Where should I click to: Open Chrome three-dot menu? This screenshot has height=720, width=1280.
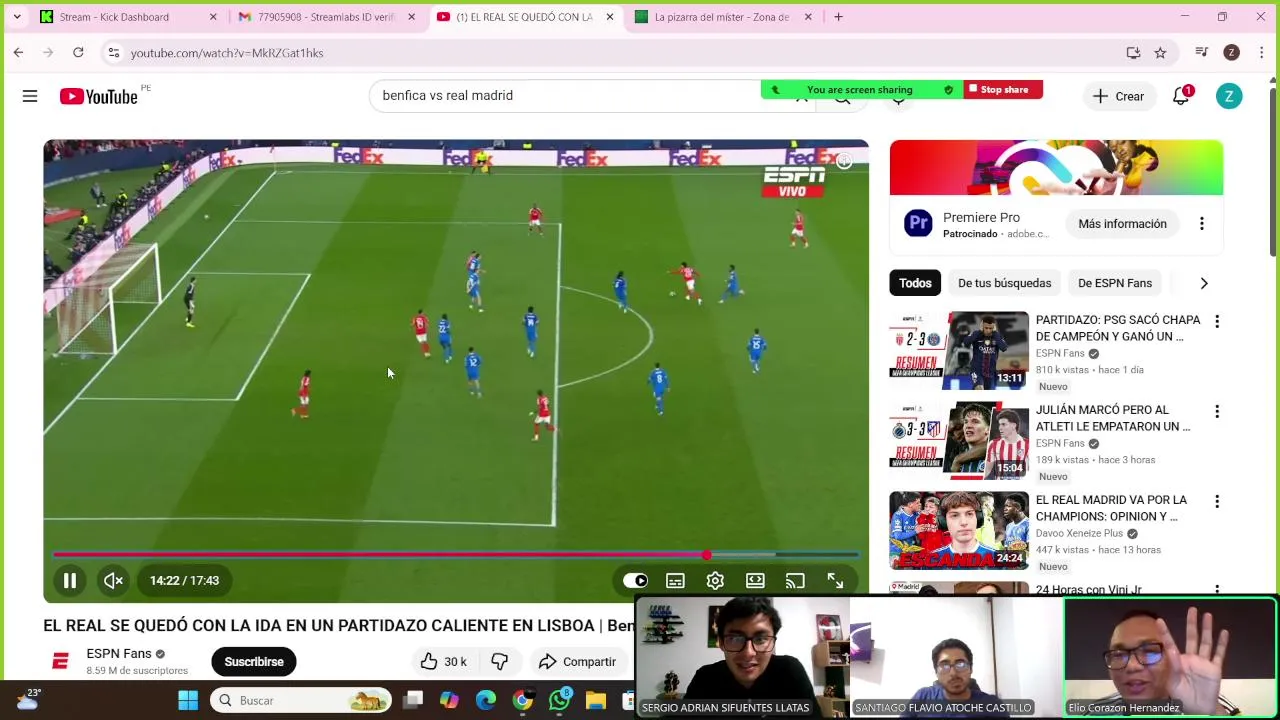1261,53
